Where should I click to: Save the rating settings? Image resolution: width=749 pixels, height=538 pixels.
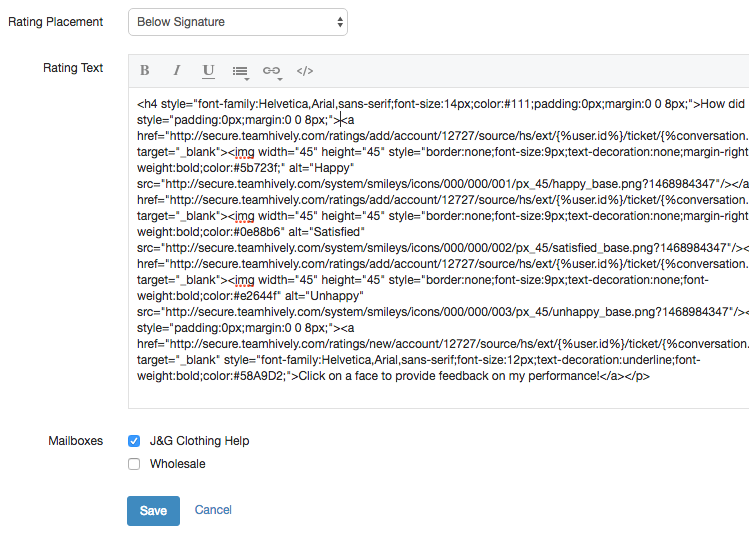point(153,510)
